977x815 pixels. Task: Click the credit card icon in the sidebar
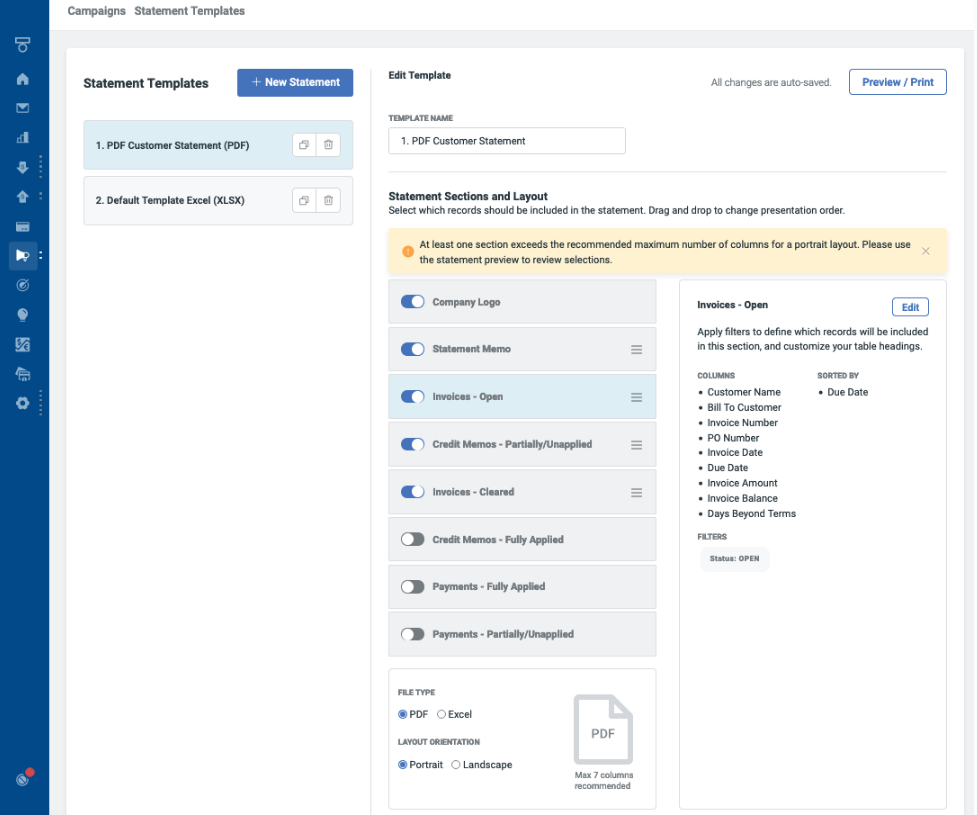pos(22,226)
